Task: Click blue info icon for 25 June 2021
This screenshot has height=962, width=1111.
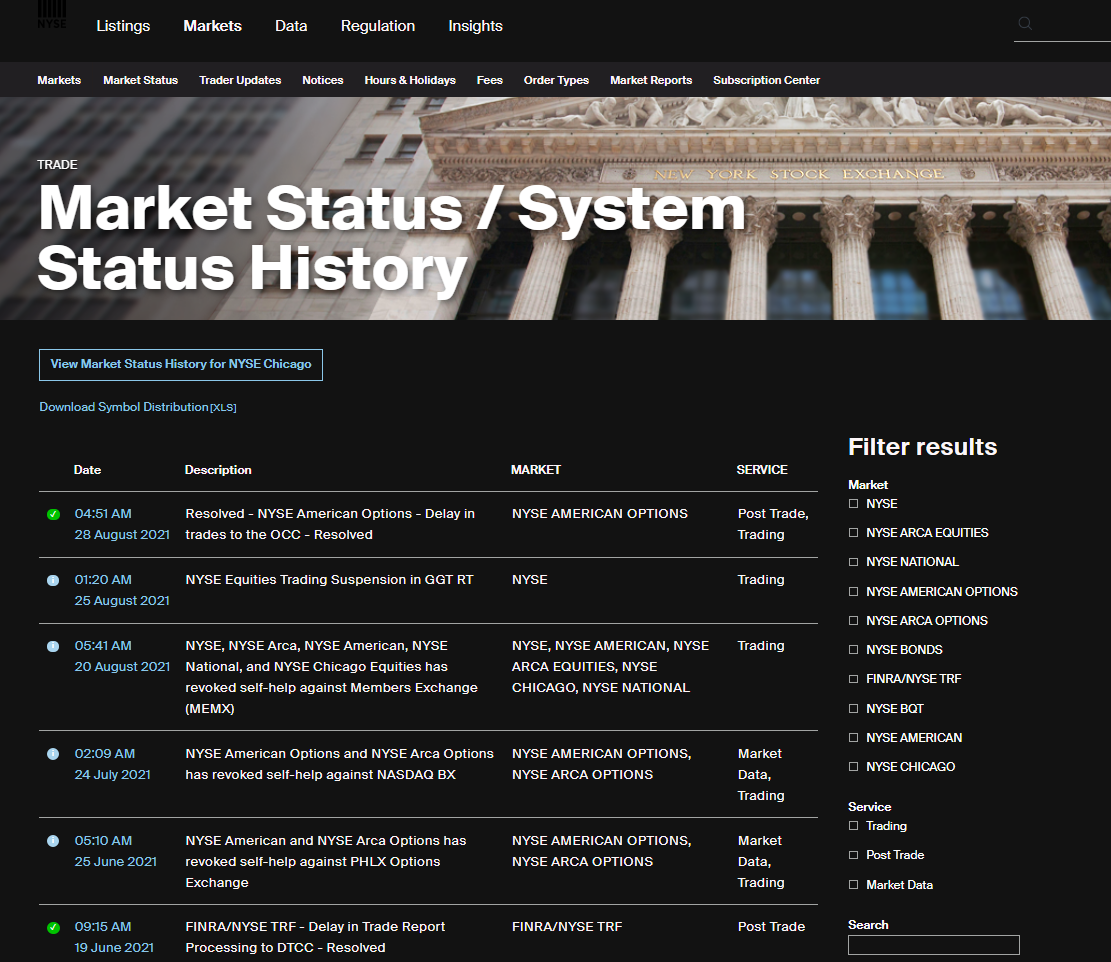Action: [53, 841]
